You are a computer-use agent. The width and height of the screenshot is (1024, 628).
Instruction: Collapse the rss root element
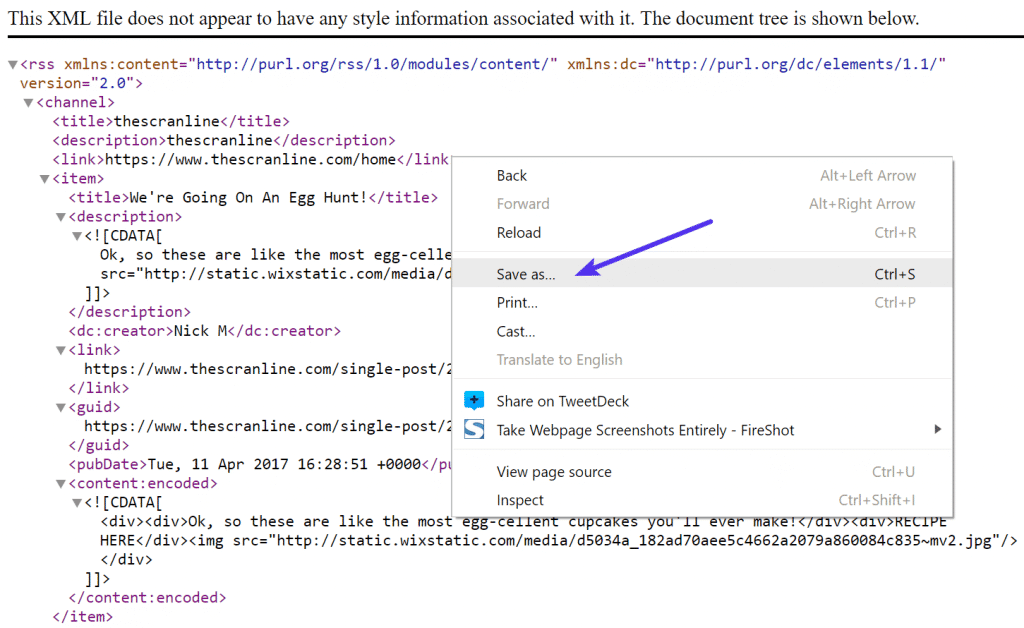point(13,65)
